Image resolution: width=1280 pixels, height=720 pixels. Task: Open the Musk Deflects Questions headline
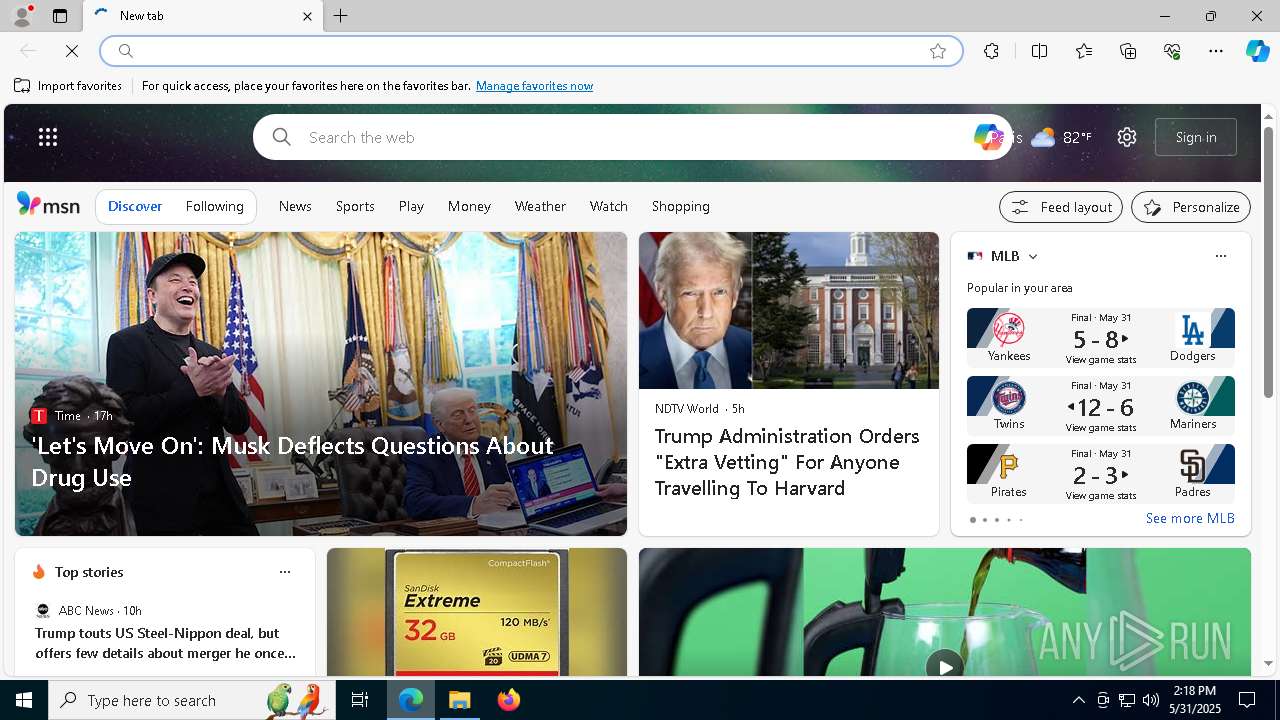click(x=292, y=461)
